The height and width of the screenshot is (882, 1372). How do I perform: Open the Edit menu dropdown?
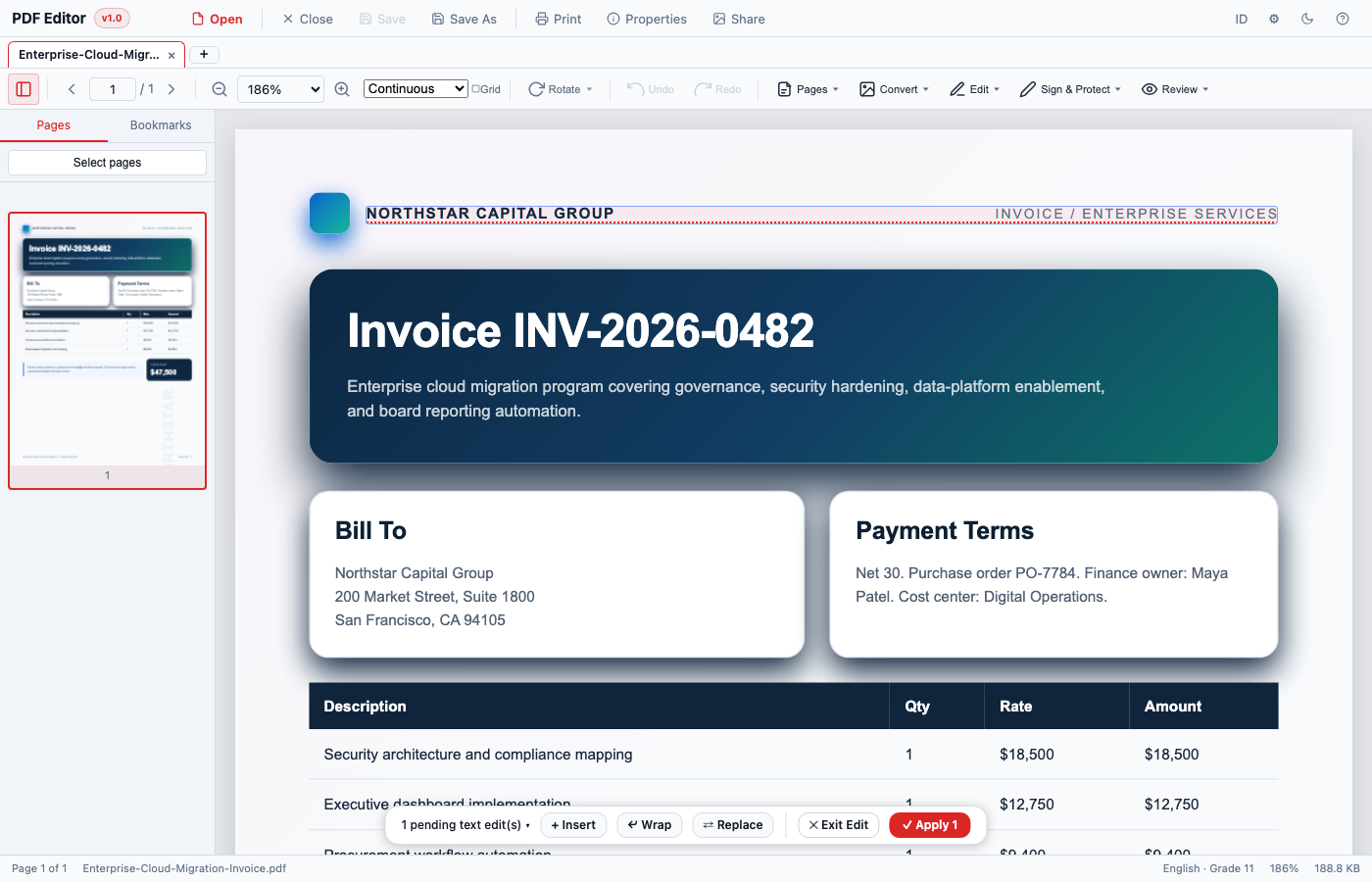point(975,89)
